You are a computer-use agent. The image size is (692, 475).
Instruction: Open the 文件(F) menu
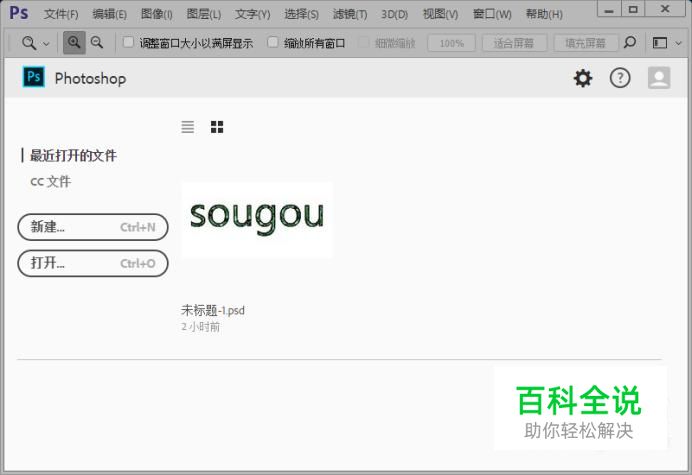click(61, 14)
